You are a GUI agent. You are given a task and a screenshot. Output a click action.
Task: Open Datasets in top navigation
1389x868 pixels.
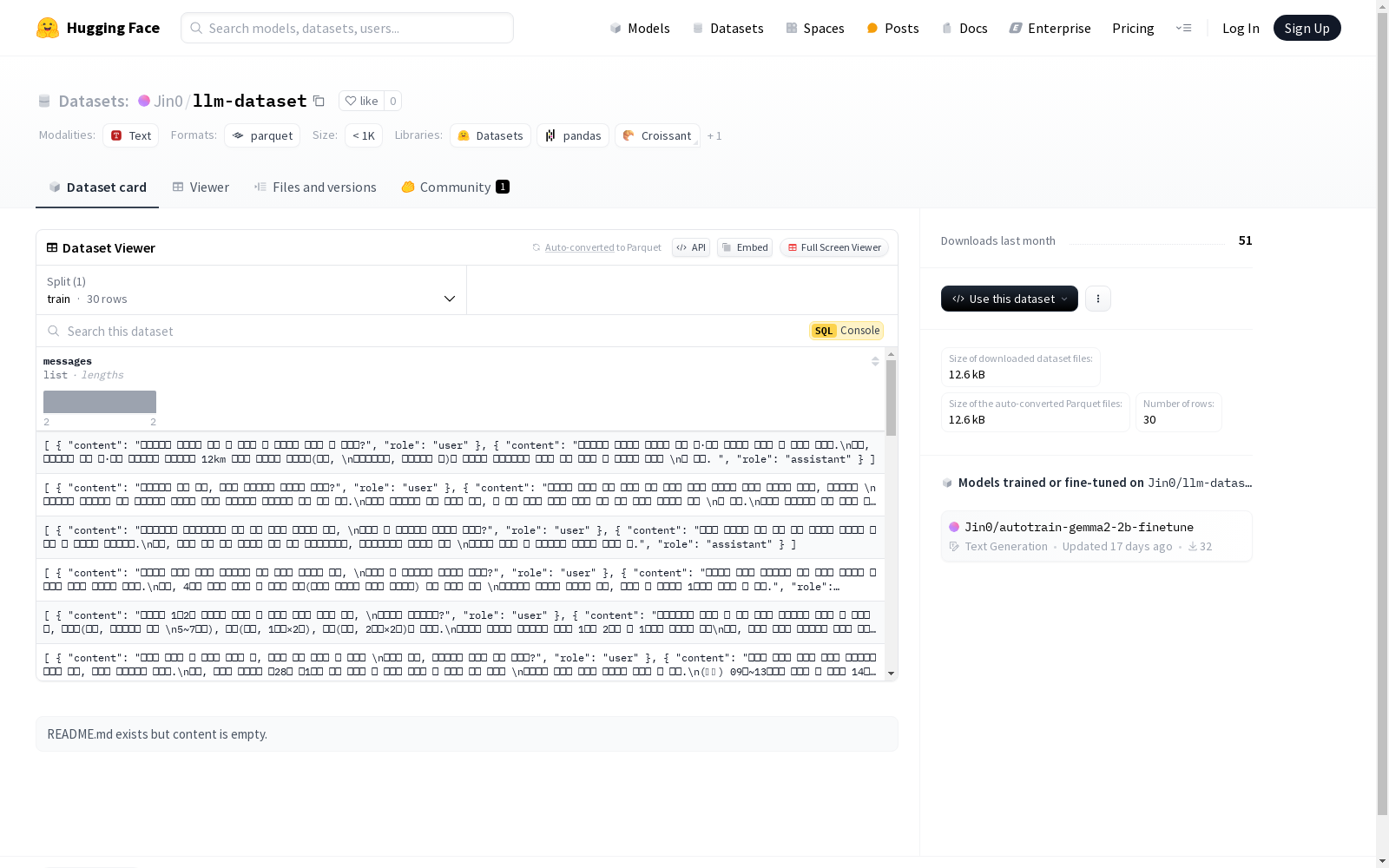727,28
